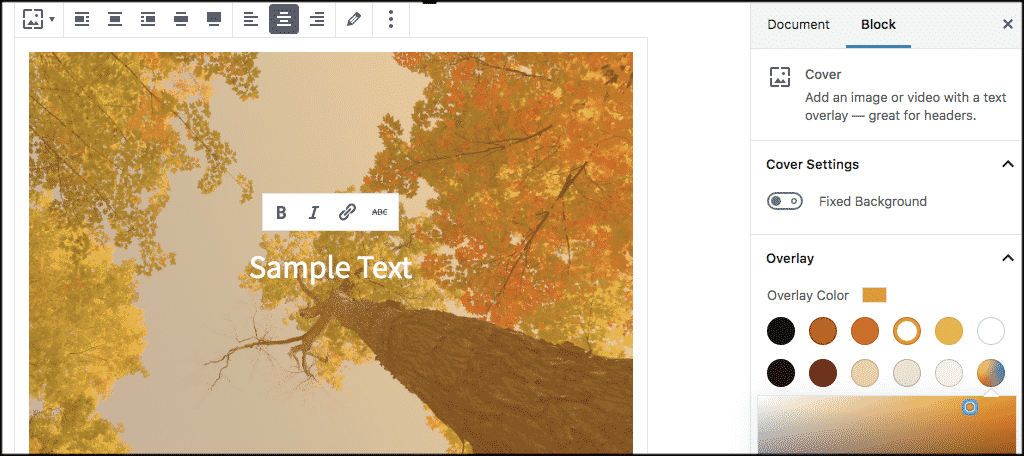Choose the light grayish-beige overlay swatch
The height and width of the screenshot is (456, 1024).
point(907,373)
